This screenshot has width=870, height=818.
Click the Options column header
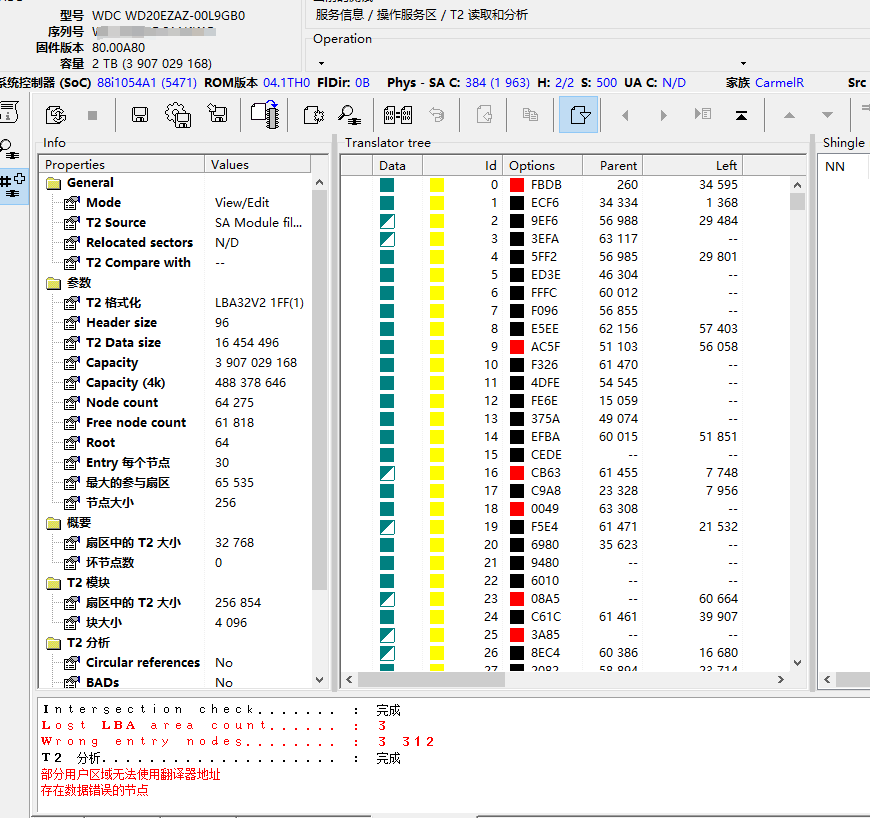point(543,166)
